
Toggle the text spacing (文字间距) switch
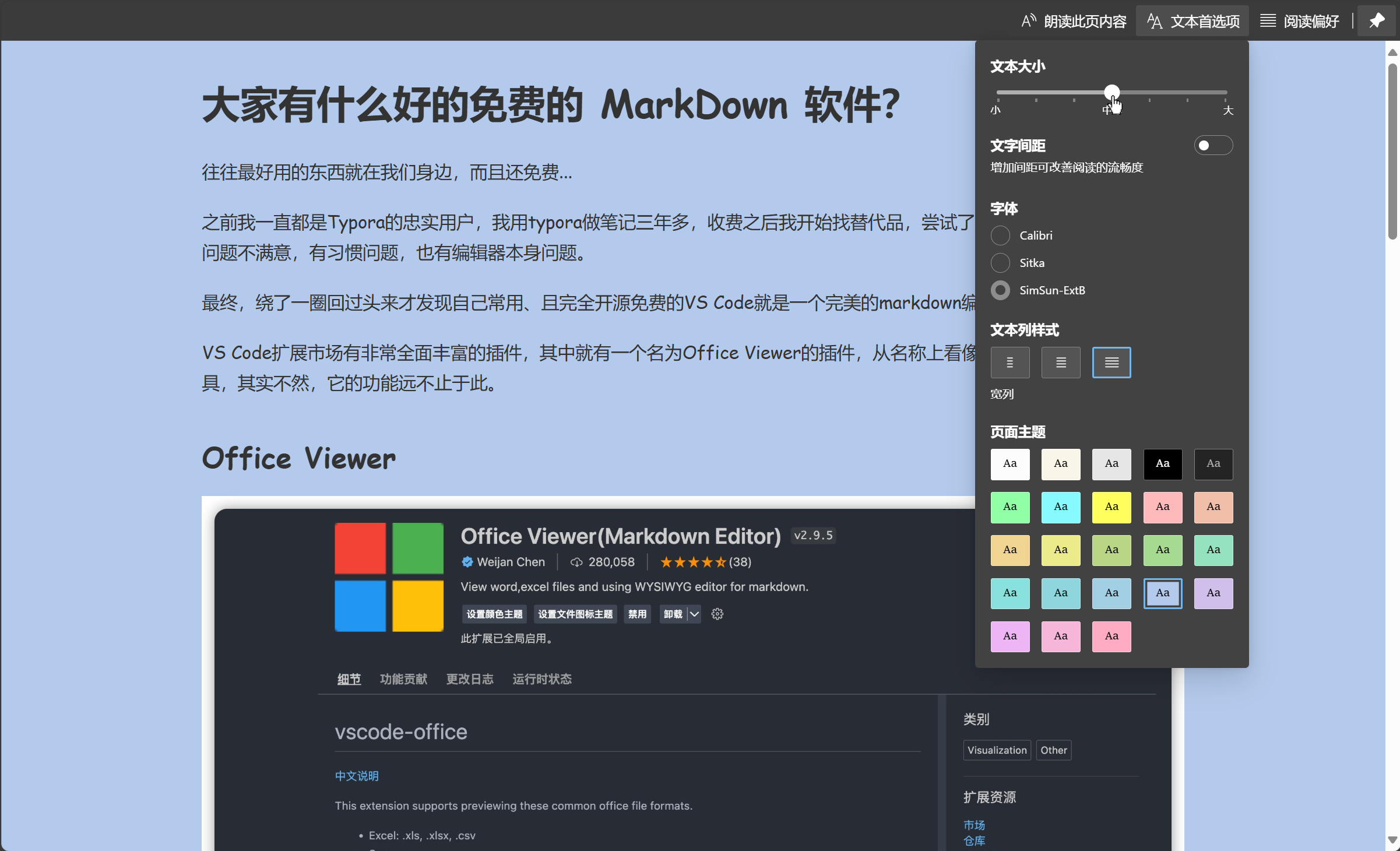click(x=1212, y=146)
